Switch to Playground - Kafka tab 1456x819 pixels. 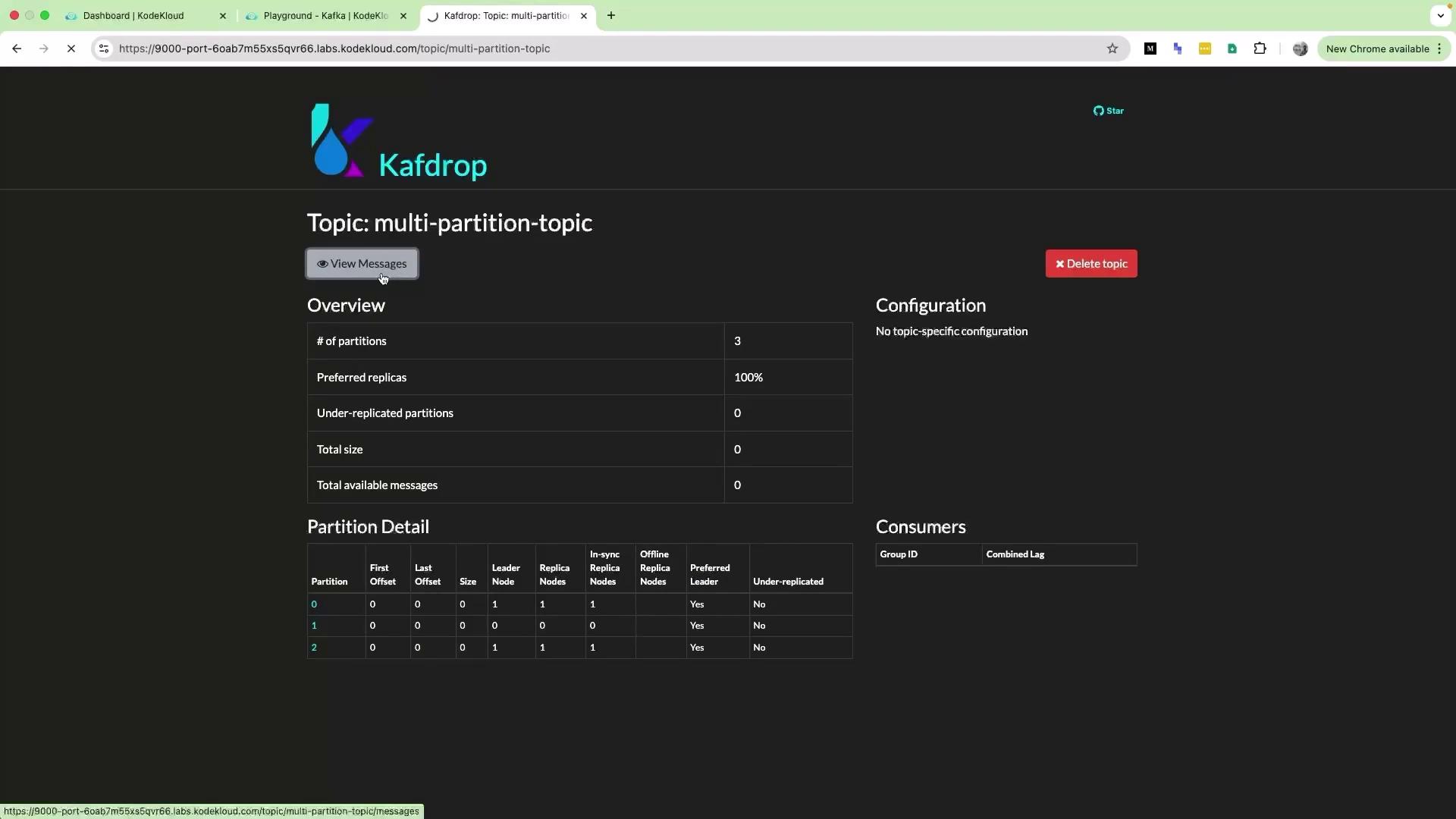point(325,15)
